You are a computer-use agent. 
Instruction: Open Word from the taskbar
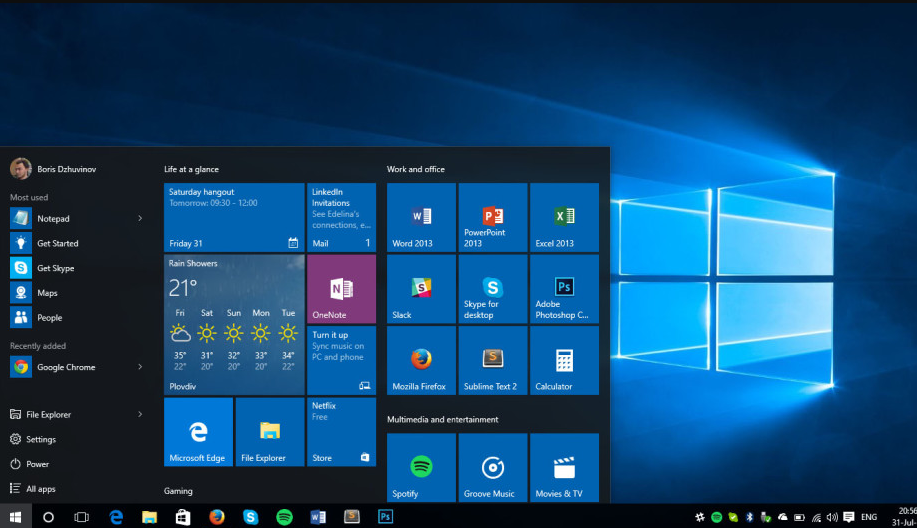318,517
